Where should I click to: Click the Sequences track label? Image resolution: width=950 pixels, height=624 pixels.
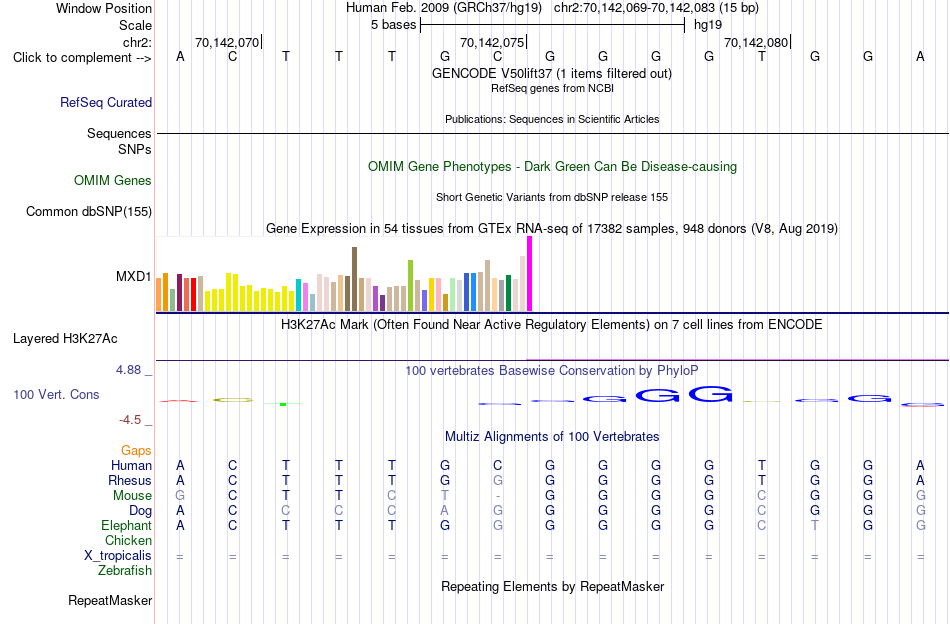(119, 133)
